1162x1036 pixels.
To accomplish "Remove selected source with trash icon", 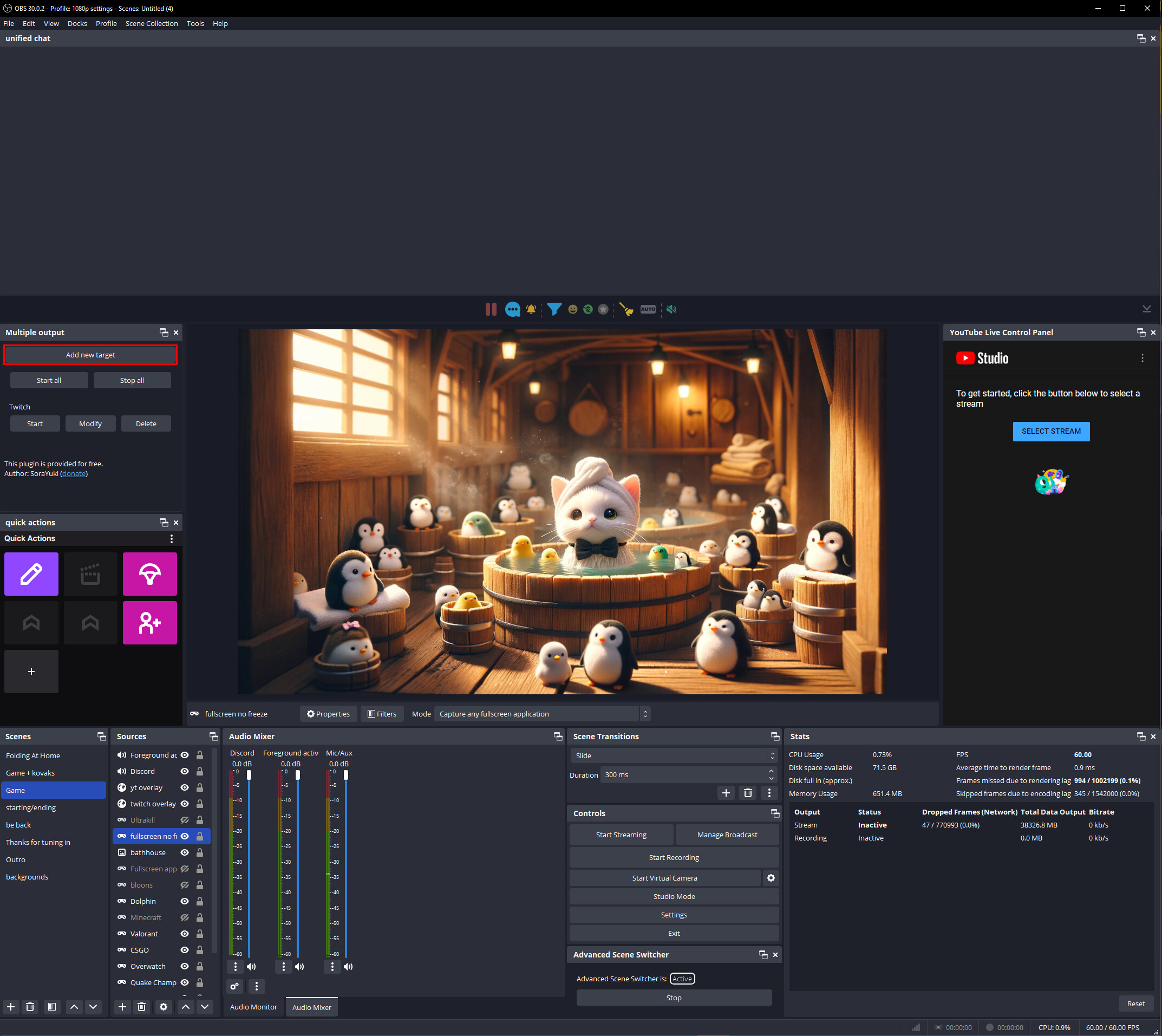I will (x=142, y=1006).
